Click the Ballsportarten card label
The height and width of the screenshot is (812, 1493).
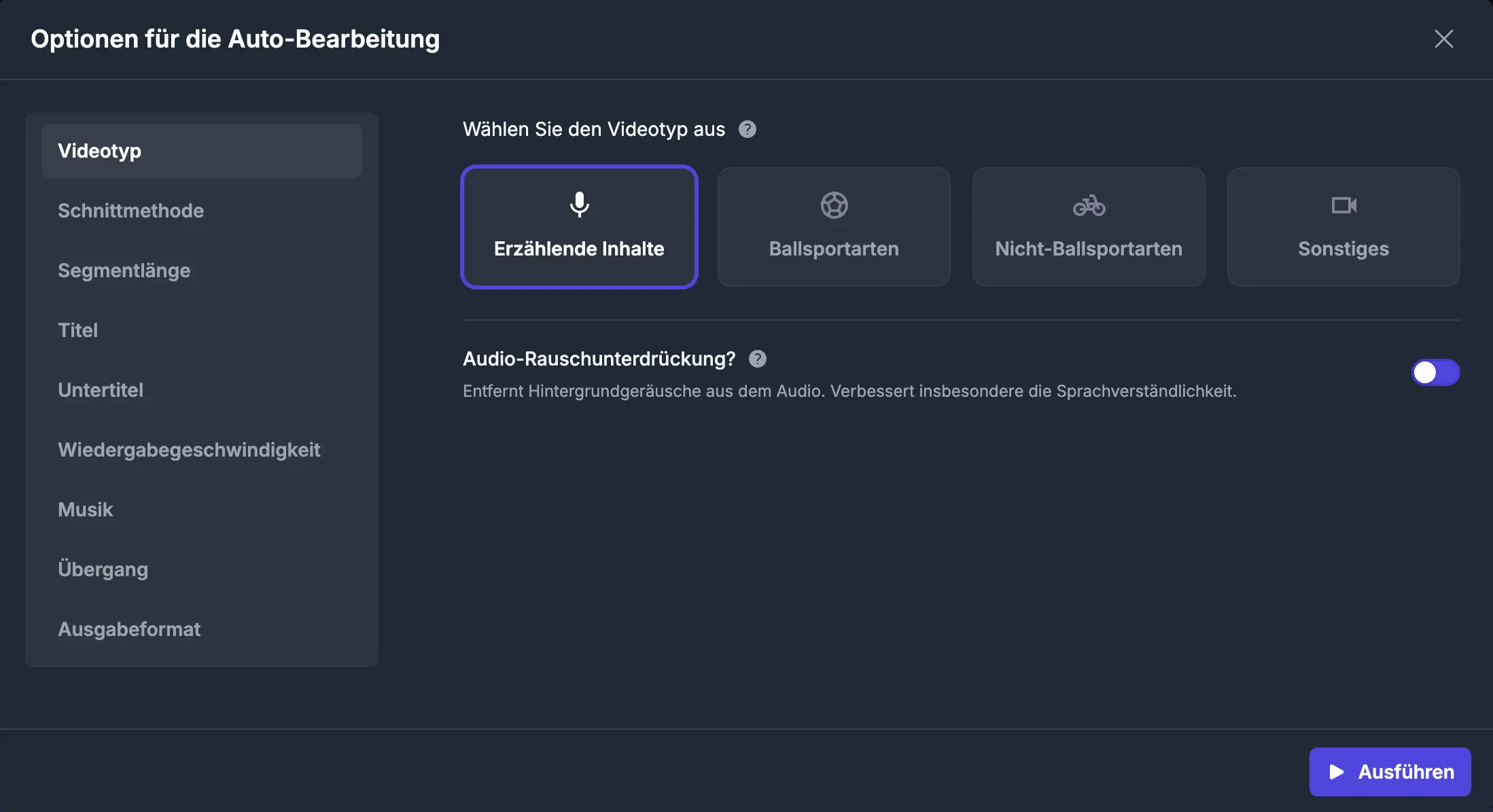pyautogui.click(x=834, y=249)
